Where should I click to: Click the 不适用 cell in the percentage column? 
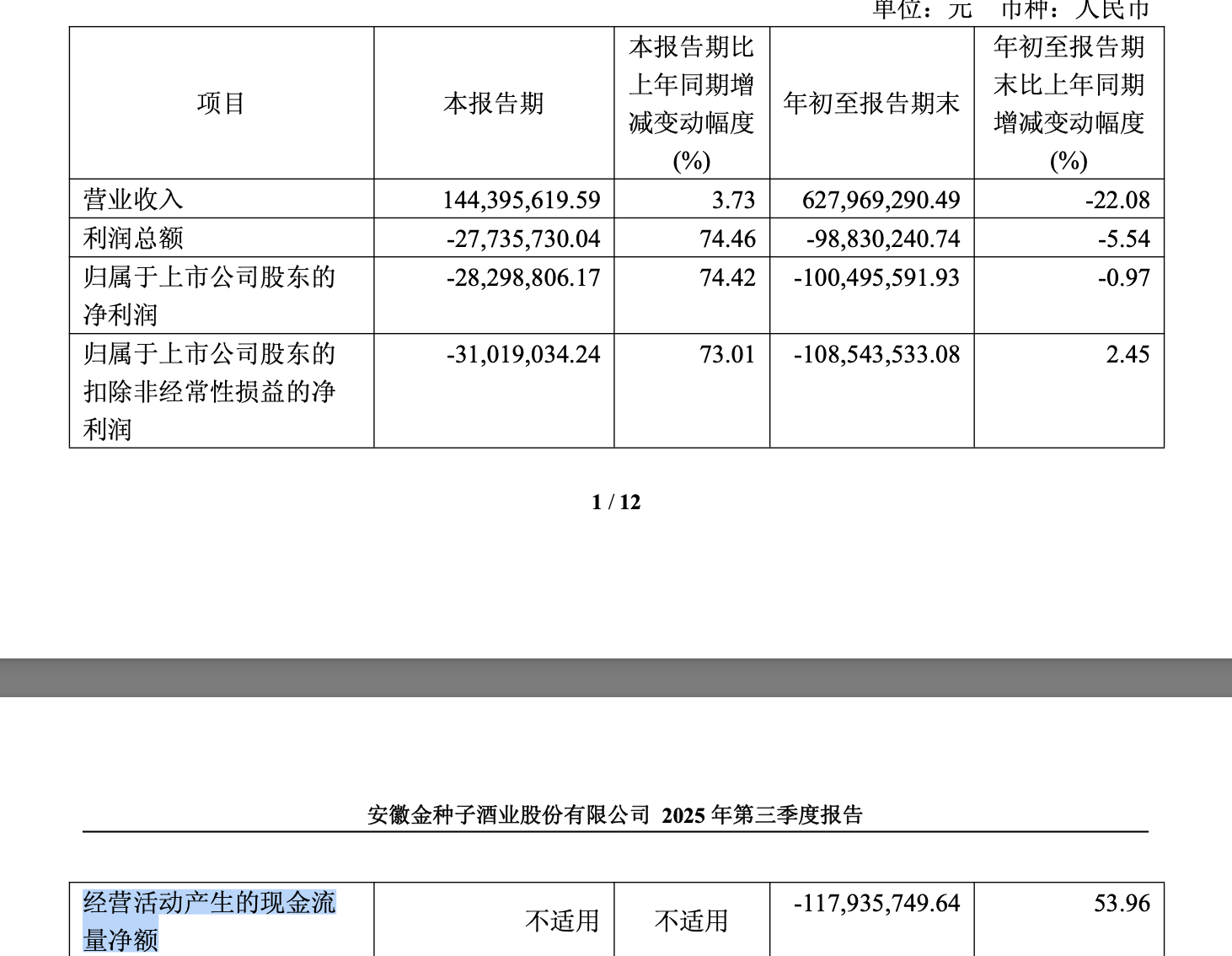(692, 921)
